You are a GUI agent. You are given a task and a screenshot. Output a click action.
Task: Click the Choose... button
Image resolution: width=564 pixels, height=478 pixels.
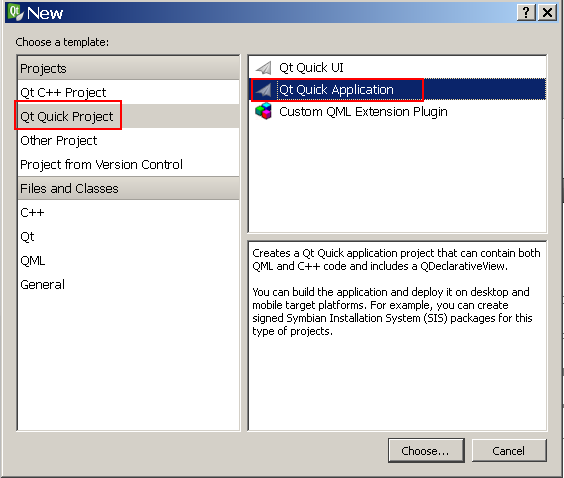[426, 450]
